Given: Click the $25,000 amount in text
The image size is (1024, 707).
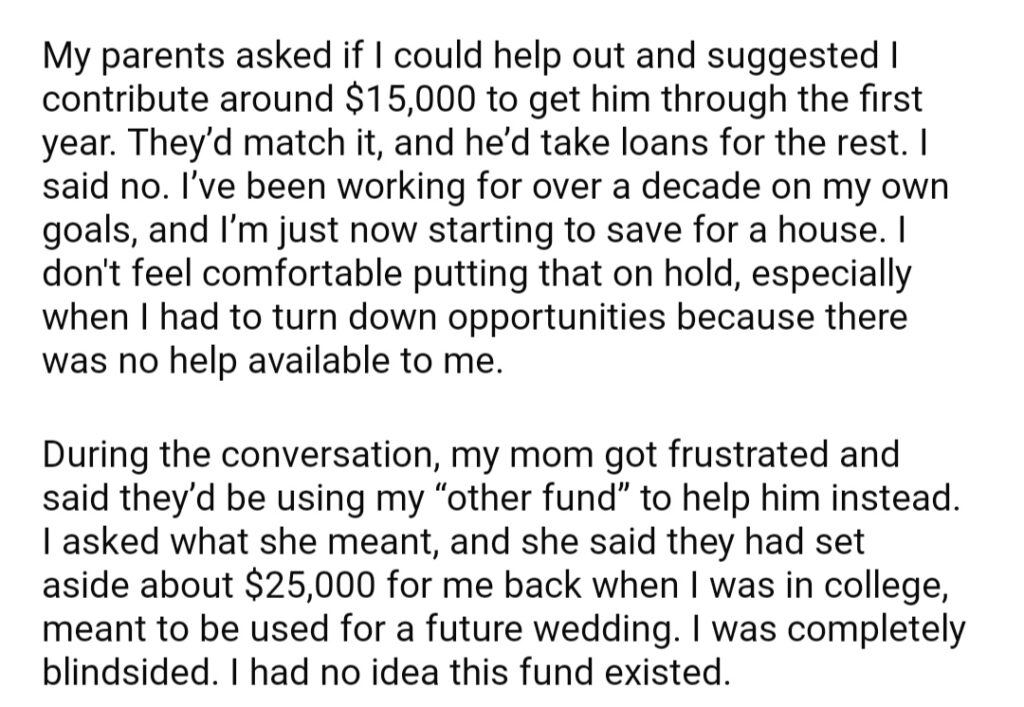Looking at the screenshot, I should 310,586.
